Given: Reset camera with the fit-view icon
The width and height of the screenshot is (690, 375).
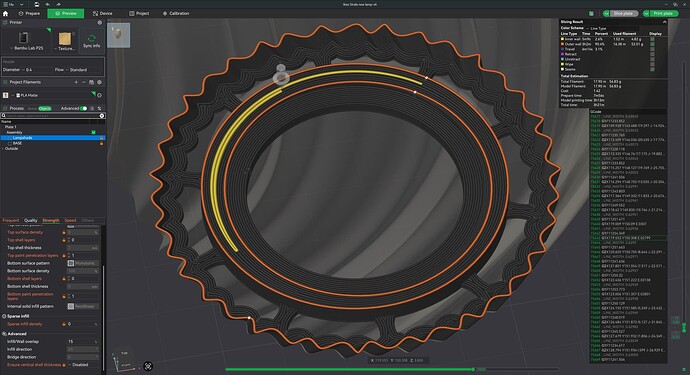Looking at the screenshot, I should [x=148, y=366].
